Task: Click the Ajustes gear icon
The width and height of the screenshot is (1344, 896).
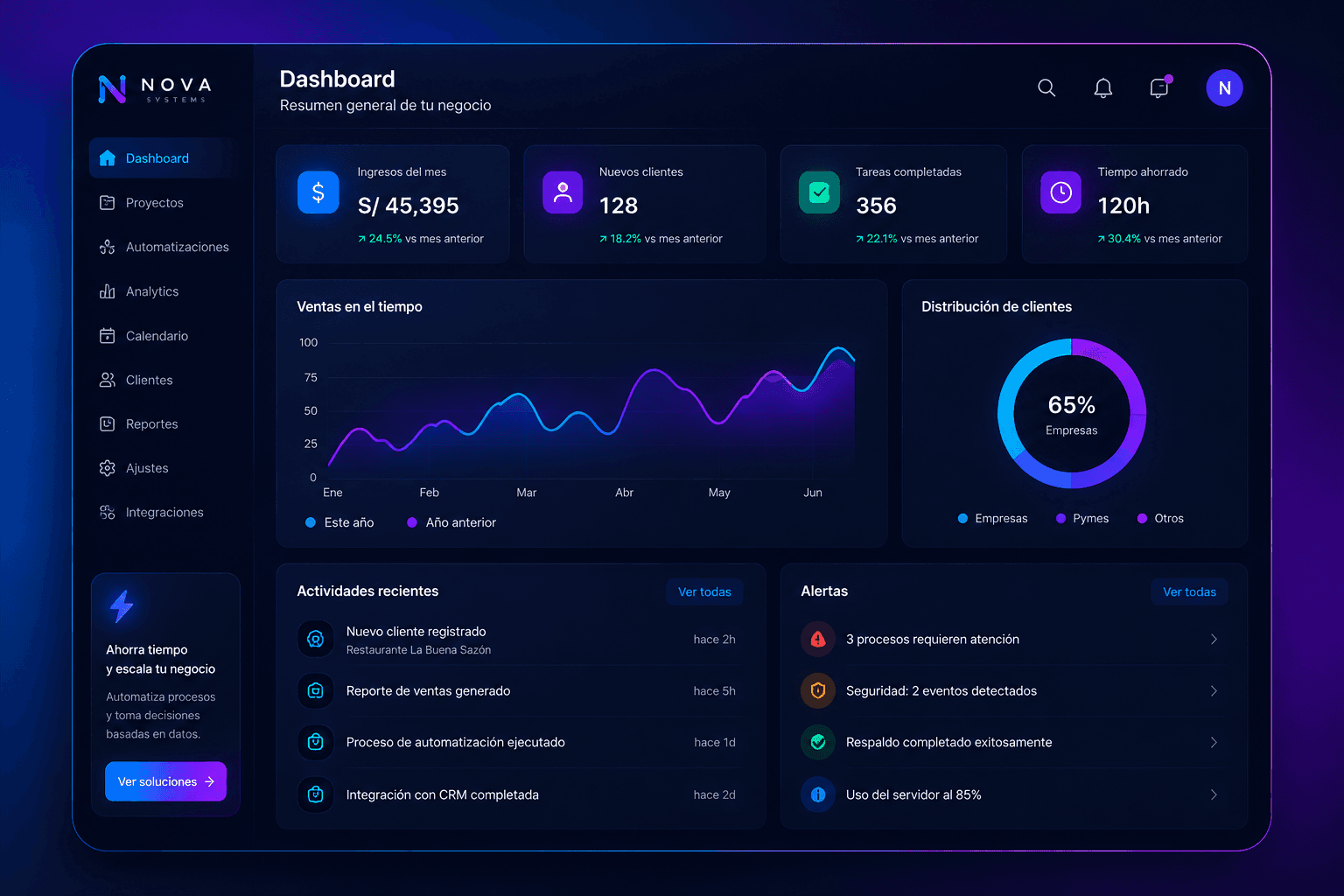Action: 108,468
